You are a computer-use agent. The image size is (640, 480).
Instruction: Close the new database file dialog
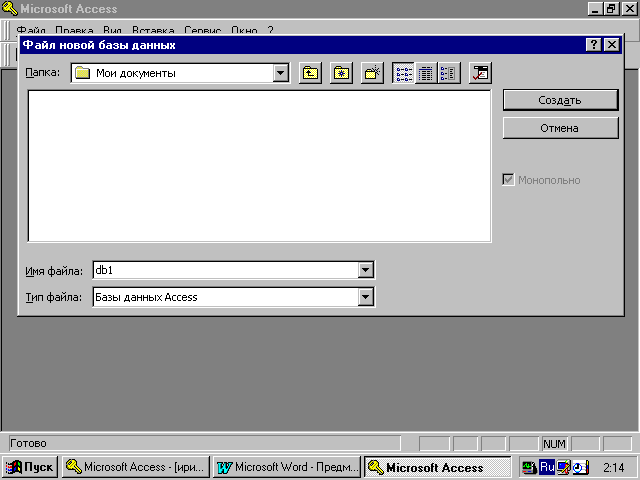[x=611, y=44]
